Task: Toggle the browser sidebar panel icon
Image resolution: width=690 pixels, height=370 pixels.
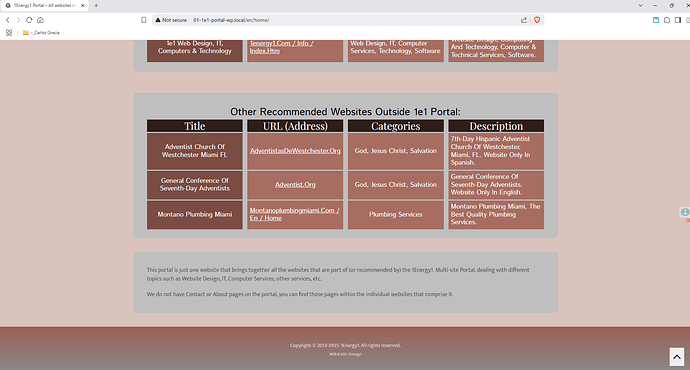Action: pyautogui.click(x=678, y=20)
